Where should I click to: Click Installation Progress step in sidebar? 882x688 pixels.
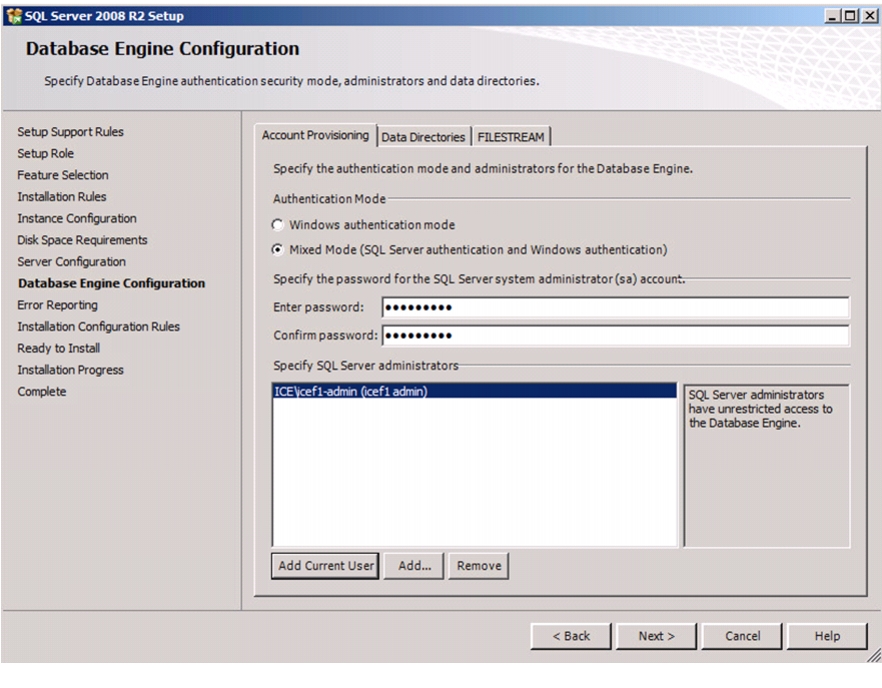coord(70,370)
